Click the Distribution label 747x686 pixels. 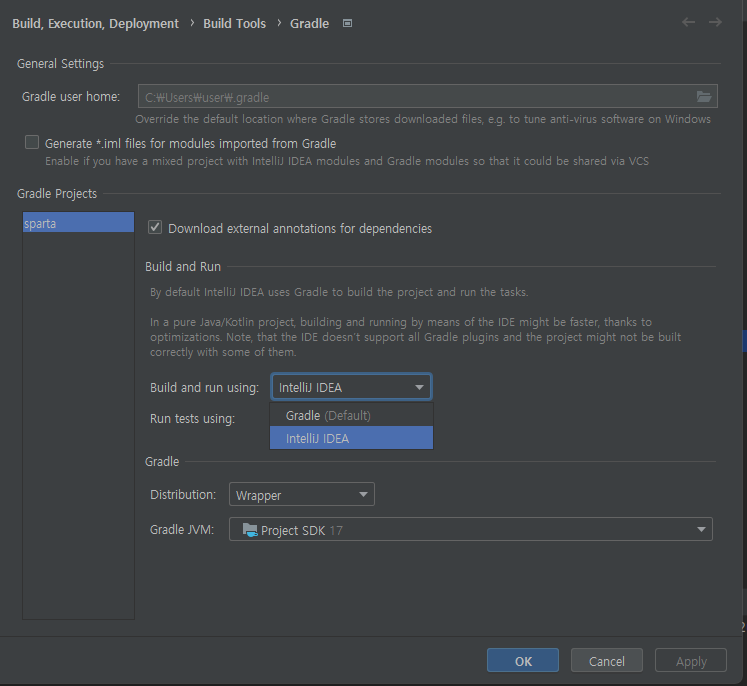tap(183, 494)
